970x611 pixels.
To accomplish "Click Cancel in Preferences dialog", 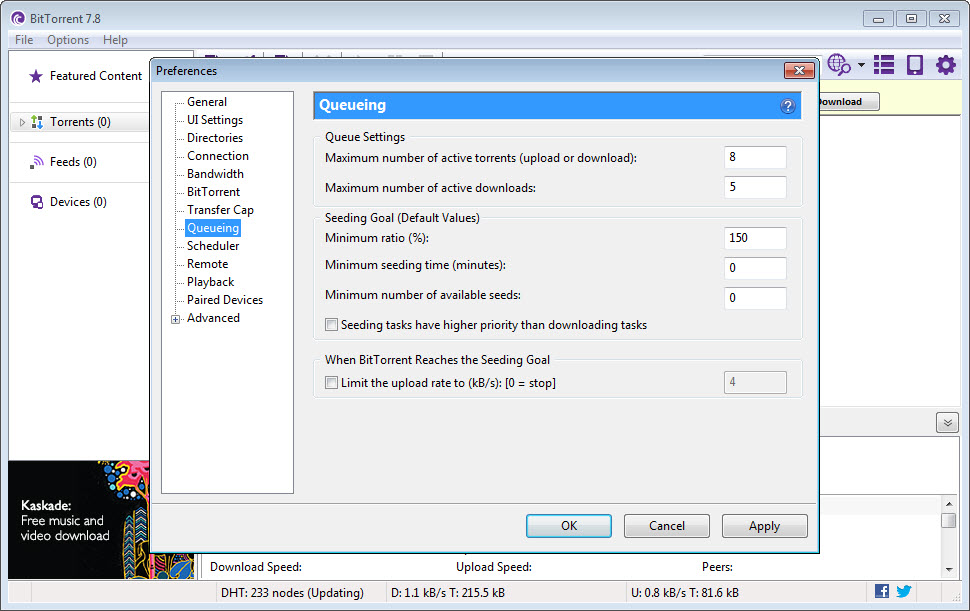I will point(666,526).
